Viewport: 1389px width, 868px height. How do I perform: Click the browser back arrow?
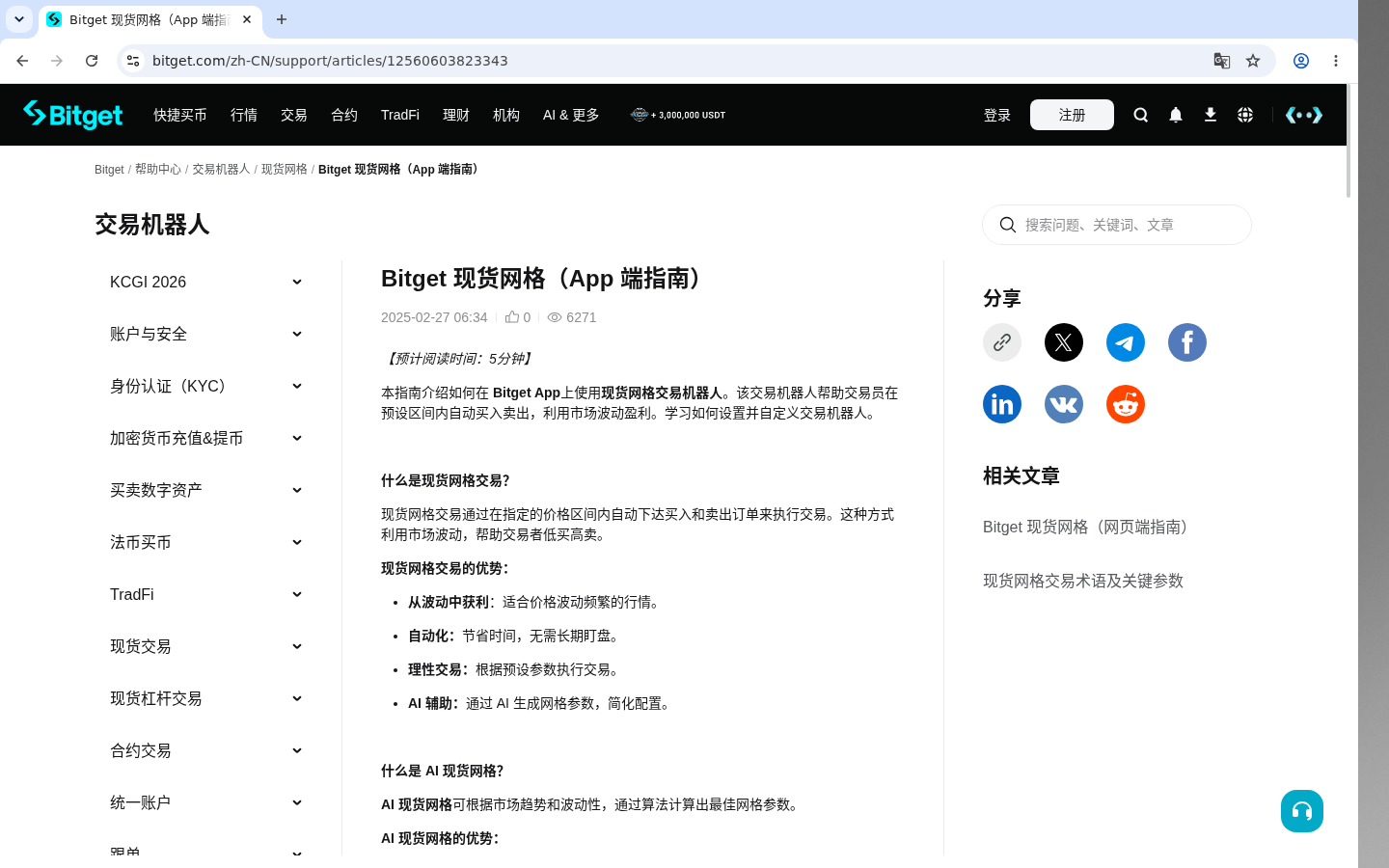22,61
